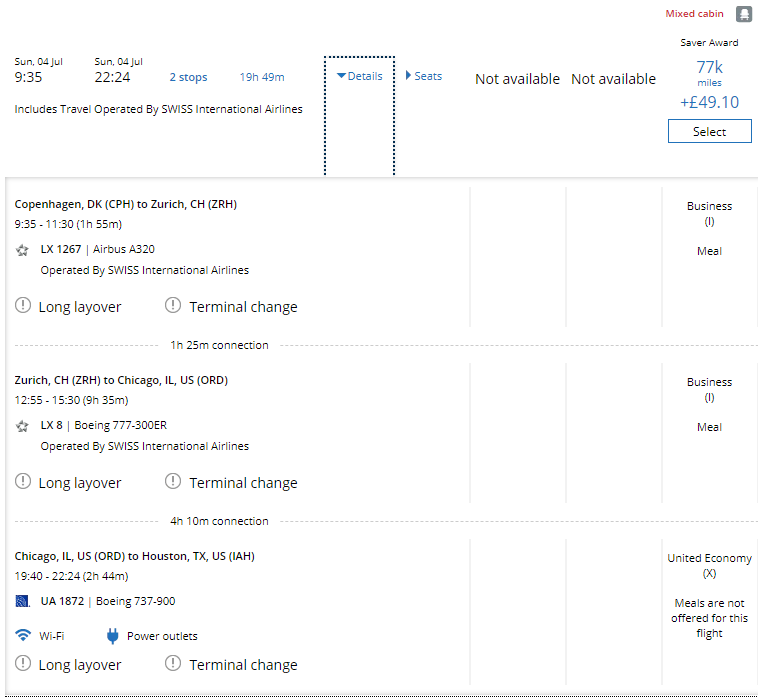Click Terminal change warning icon for Zurich–Chicago flight
The height and width of the screenshot is (700, 758).
(x=173, y=482)
